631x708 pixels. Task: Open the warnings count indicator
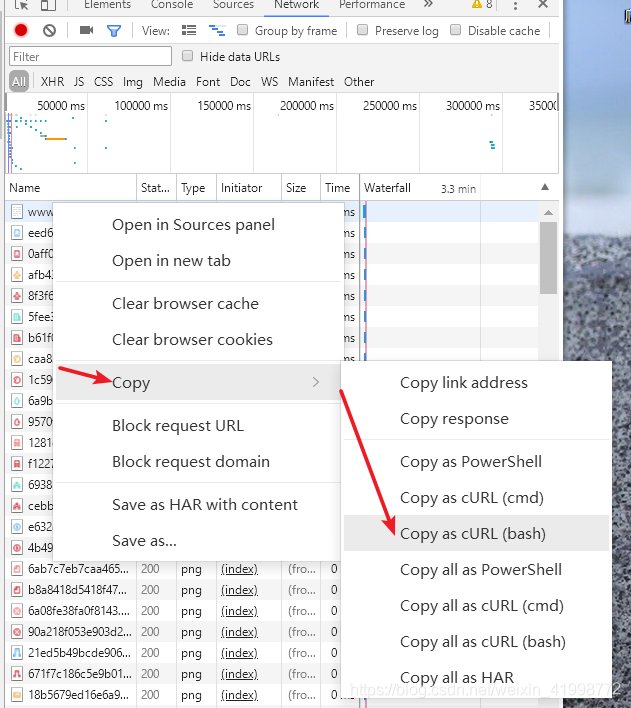[481, 5]
